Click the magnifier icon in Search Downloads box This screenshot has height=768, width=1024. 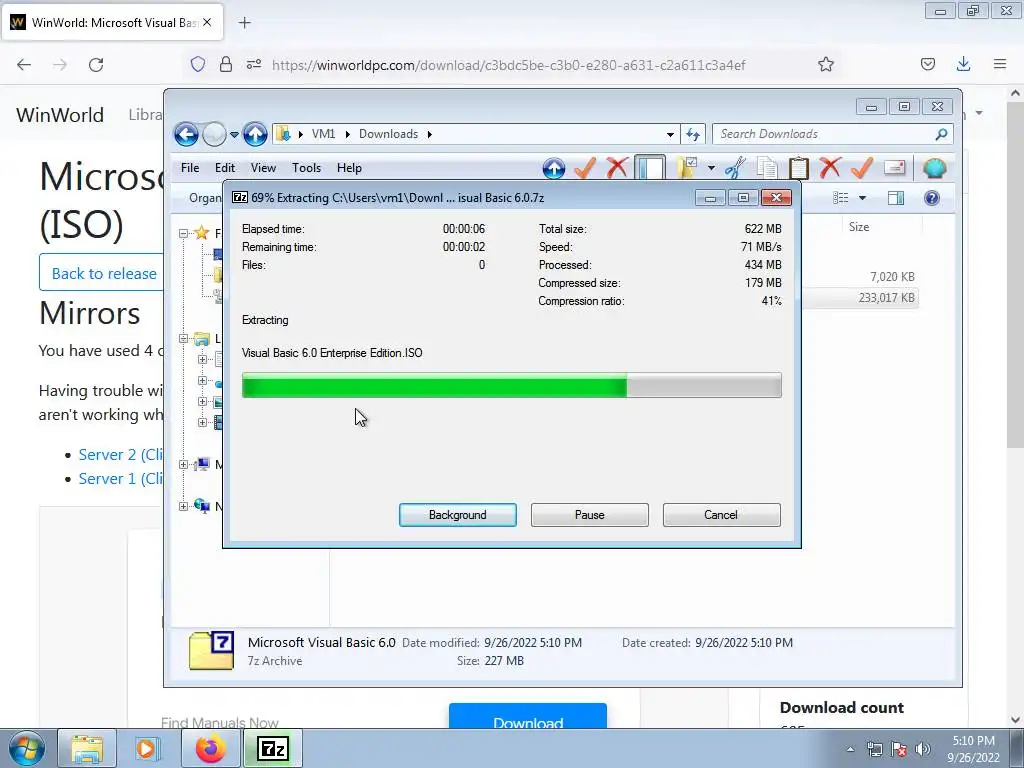click(941, 134)
